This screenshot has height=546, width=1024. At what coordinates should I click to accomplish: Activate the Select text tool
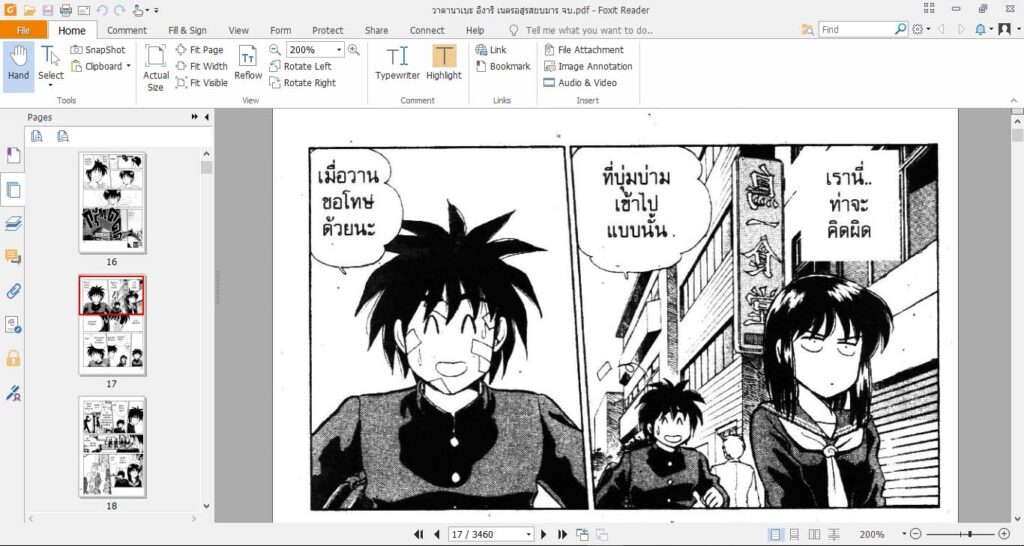pyautogui.click(x=50, y=66)
